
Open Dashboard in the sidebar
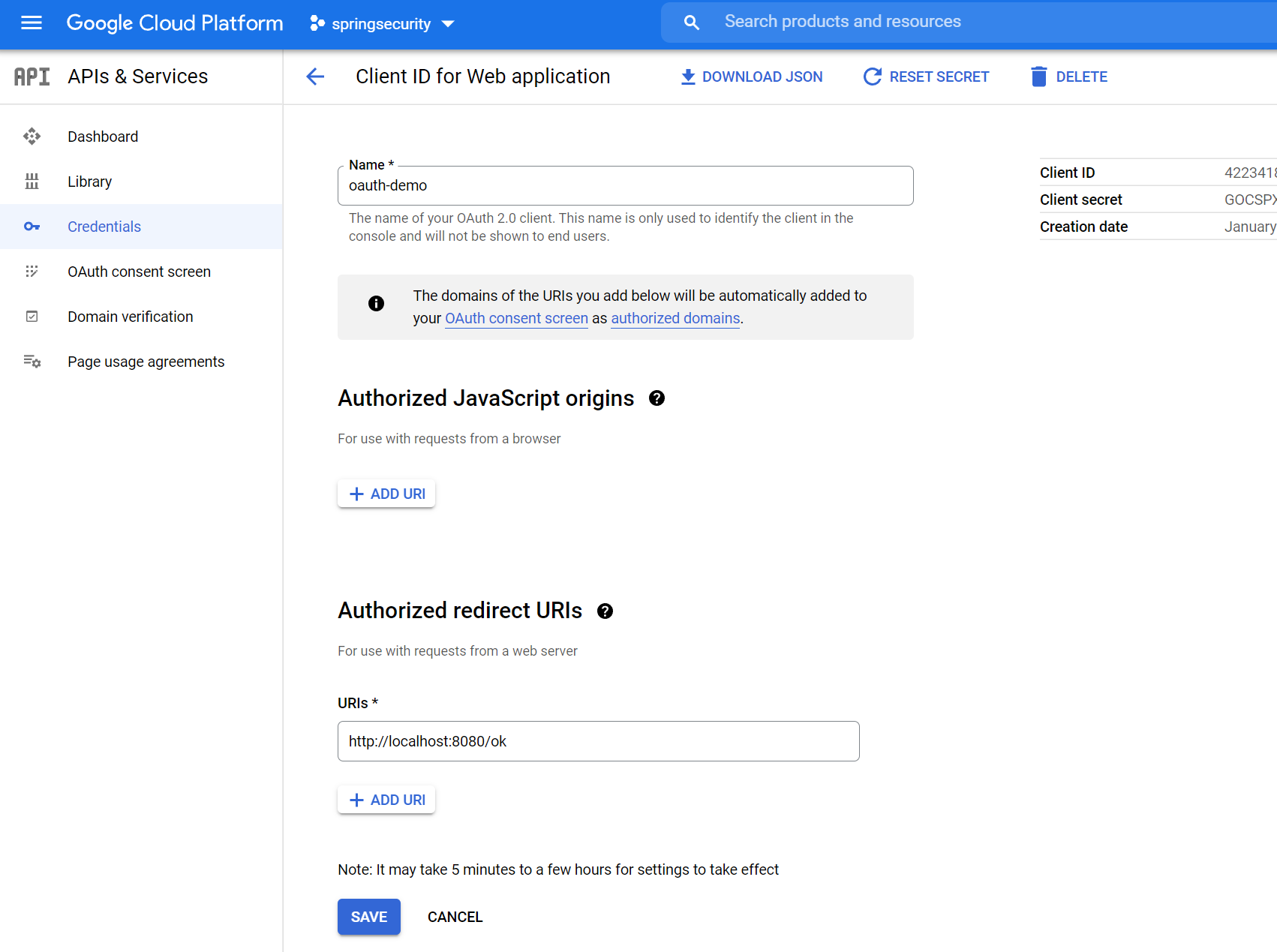141,137
